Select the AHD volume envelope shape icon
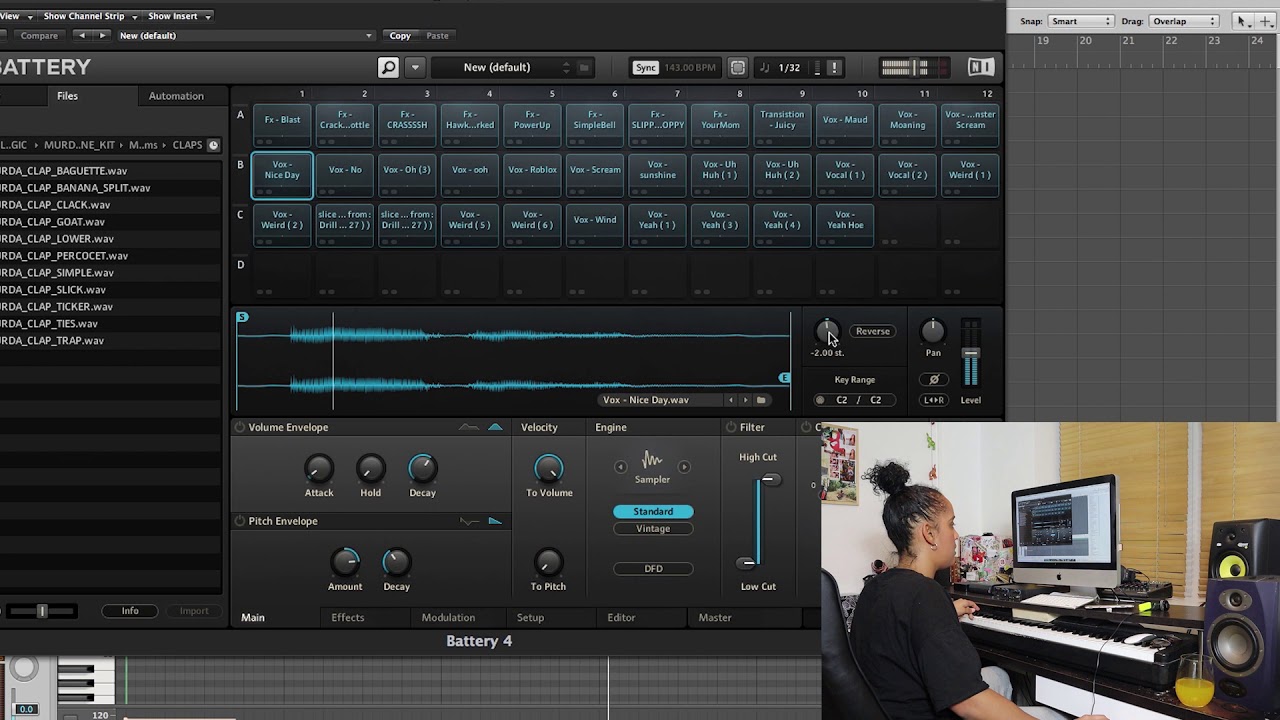 469,427
